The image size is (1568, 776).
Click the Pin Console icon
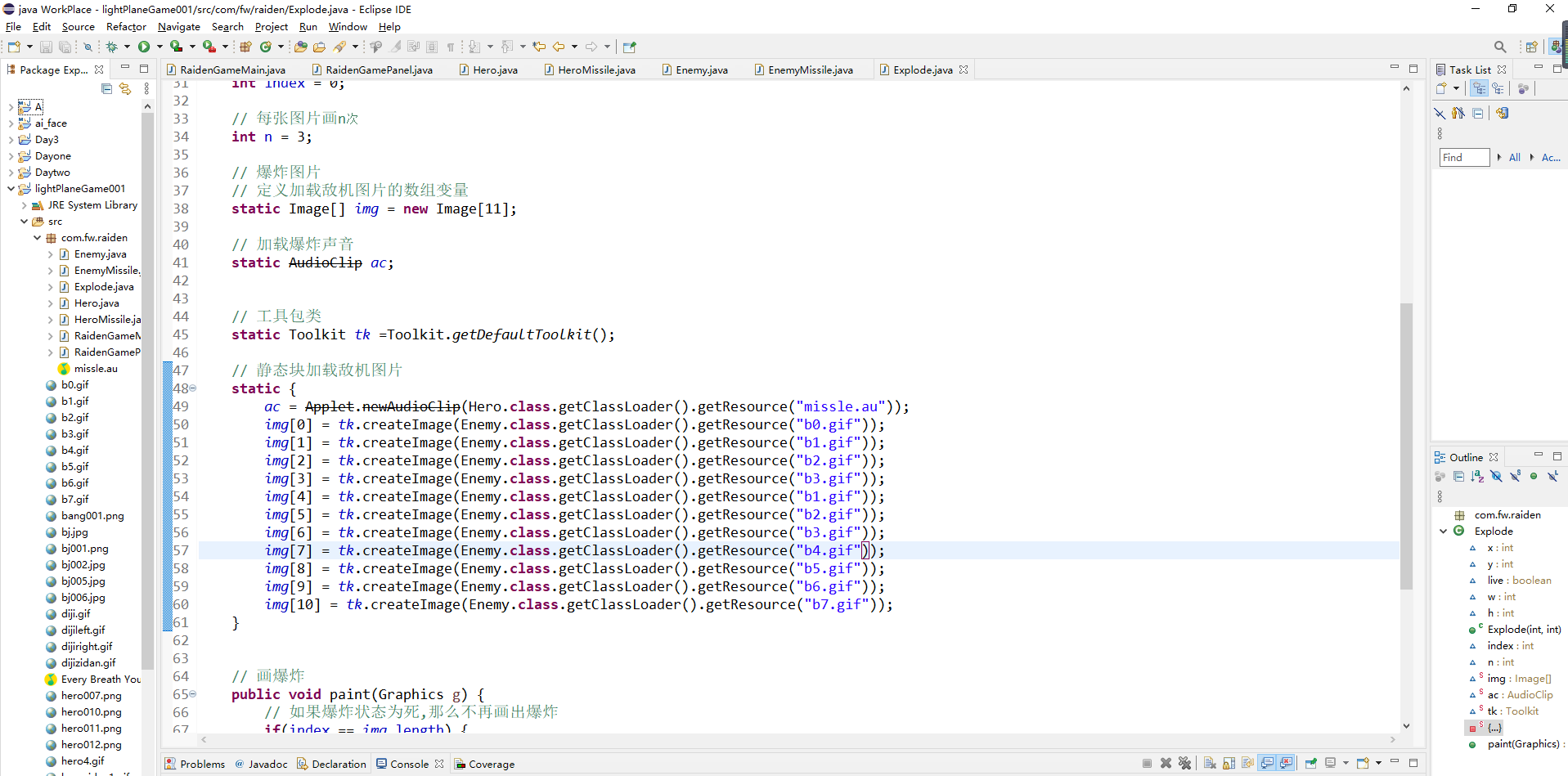(1310, 763)
